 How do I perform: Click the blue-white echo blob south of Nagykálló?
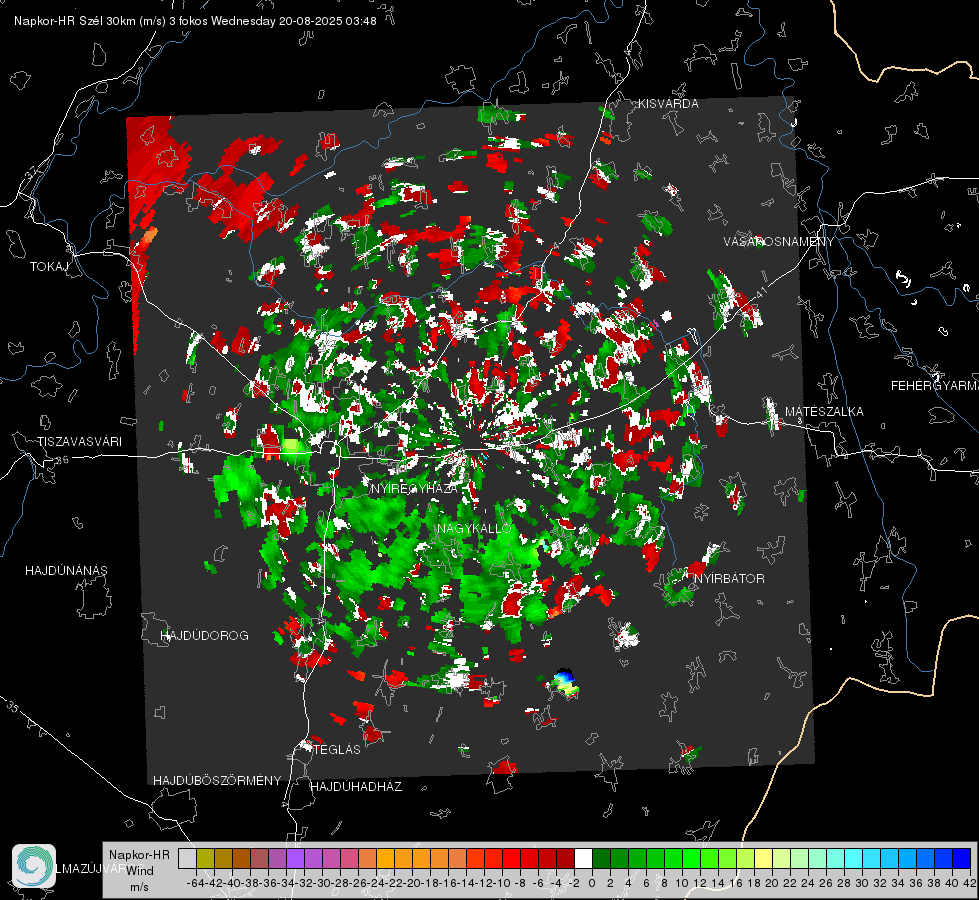click(x=564, y=682)
